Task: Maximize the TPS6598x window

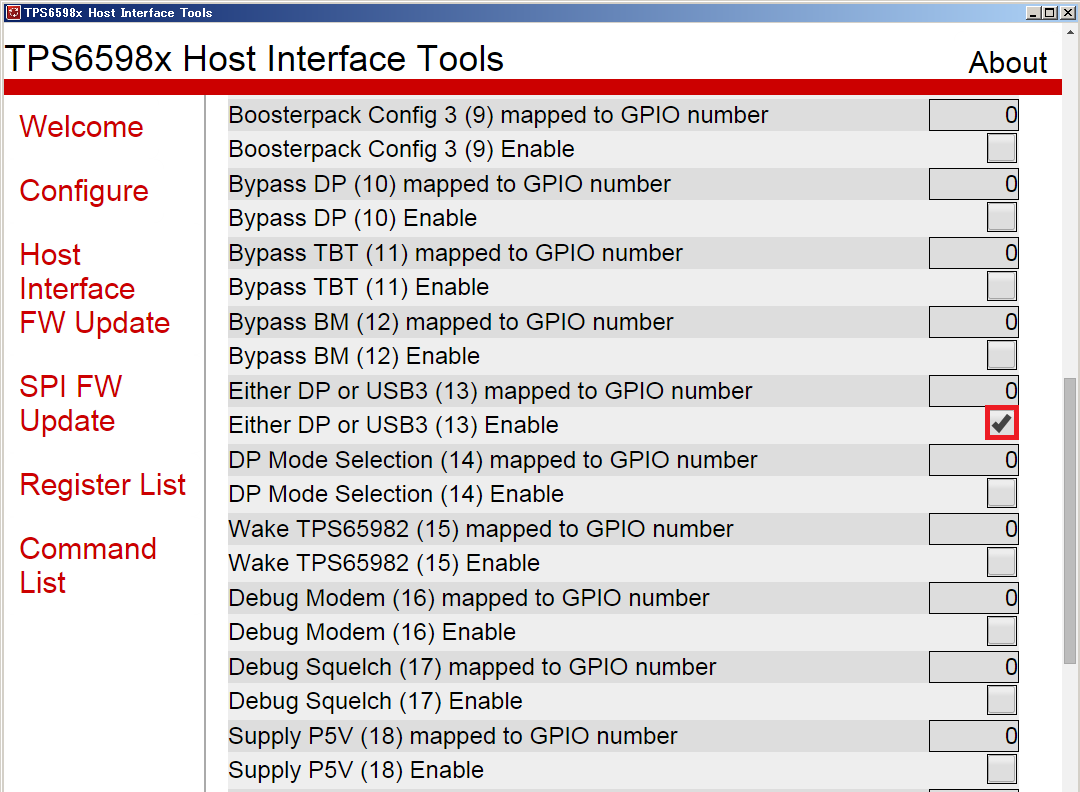Action: click(x=1050, y=12)
